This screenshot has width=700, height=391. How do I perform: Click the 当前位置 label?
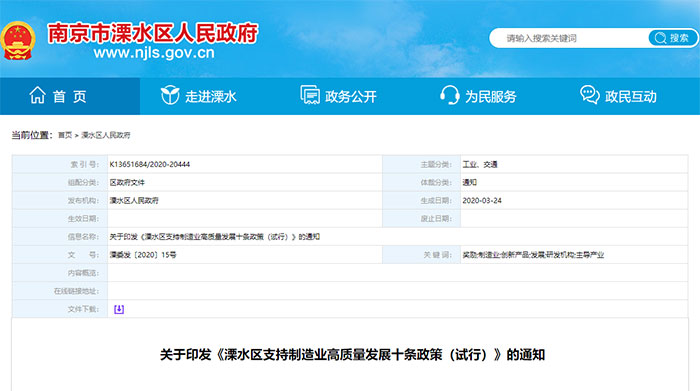[32, 135]
